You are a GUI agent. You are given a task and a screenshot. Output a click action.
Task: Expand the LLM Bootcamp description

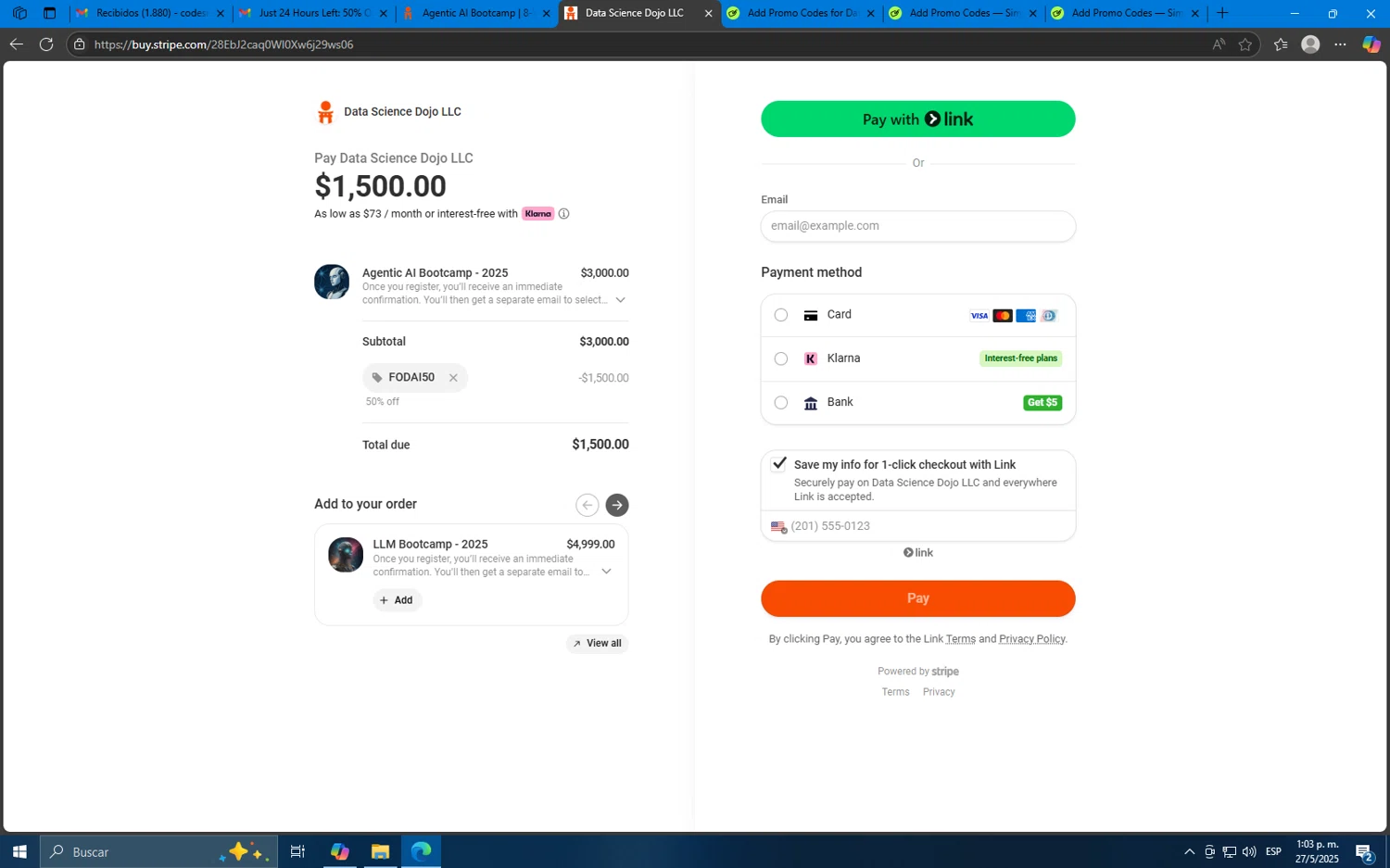point(607,572)
